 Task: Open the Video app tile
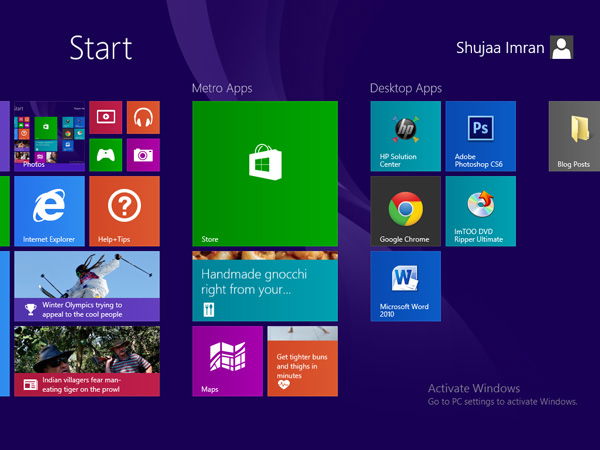pyautogui.click(x=106, y=117)
